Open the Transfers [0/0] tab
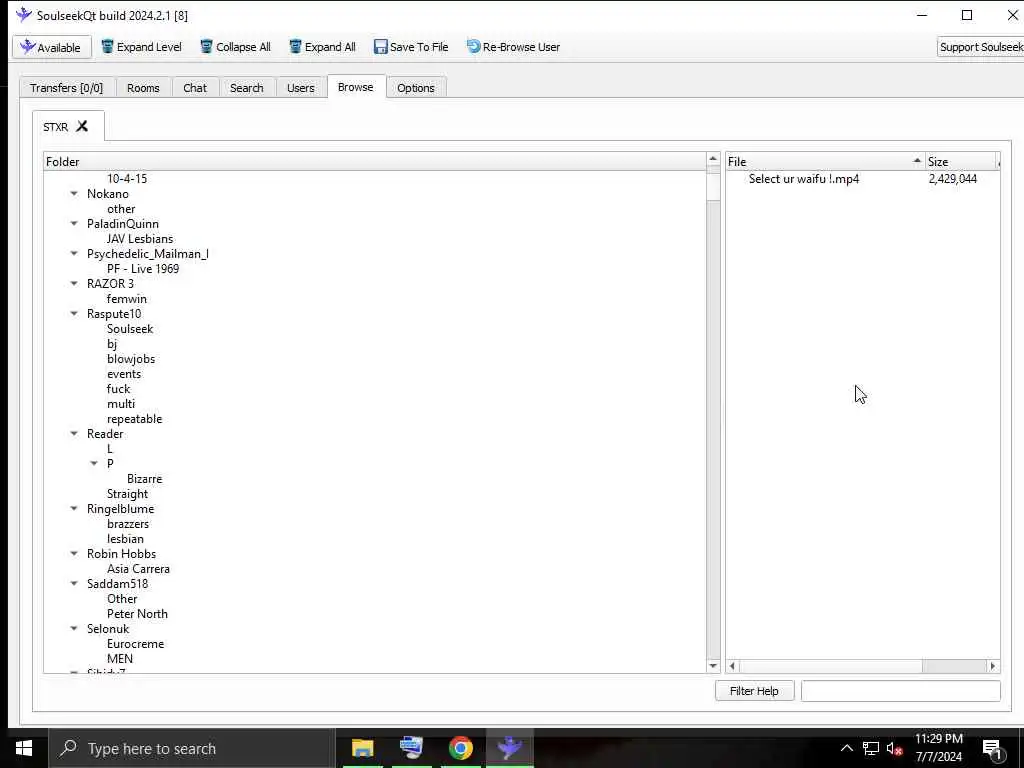Viewport: 1024px width, 768px height. 67,88
